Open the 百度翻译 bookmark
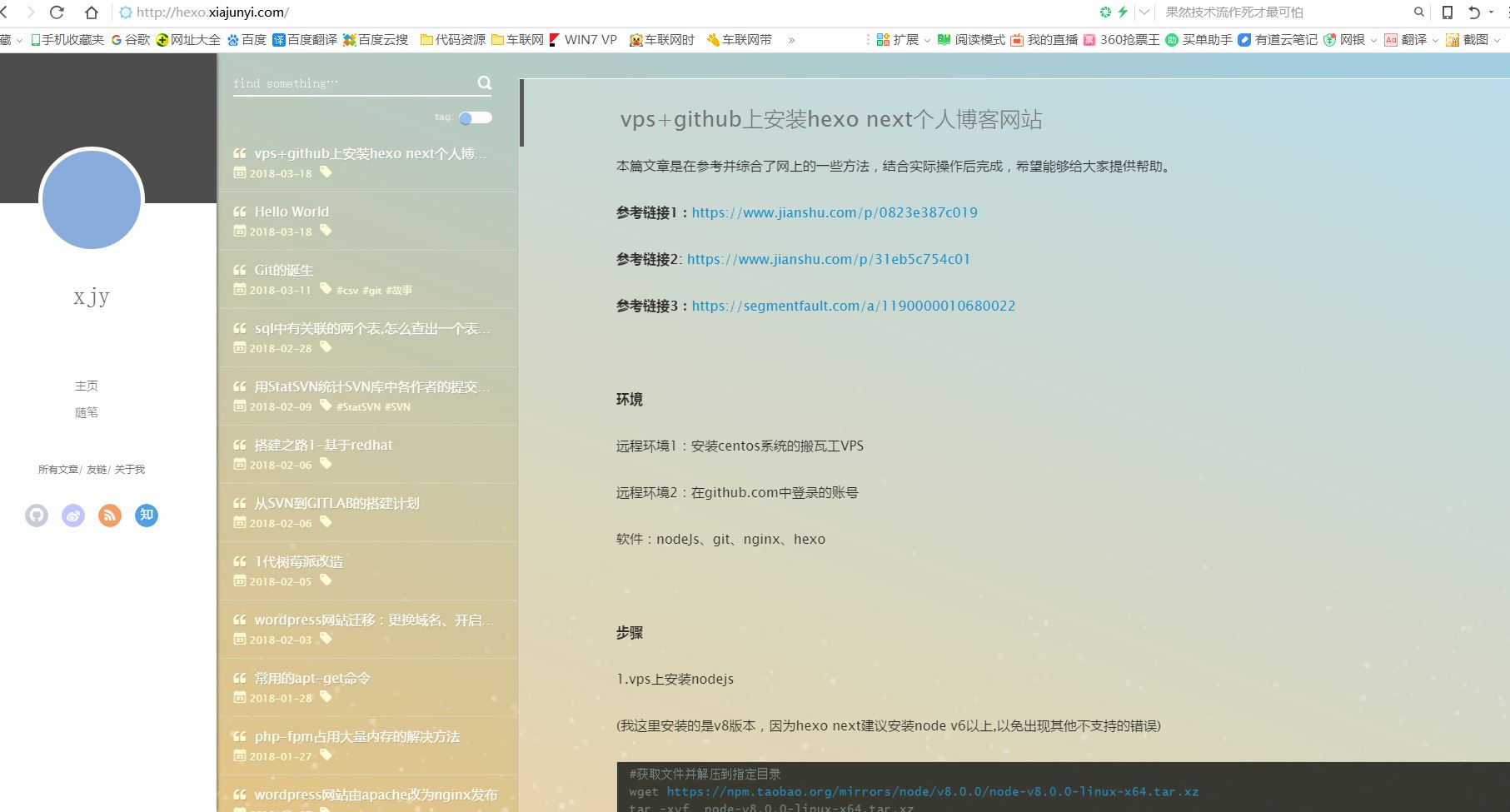The width and height of the screenshot is (1510, 812). 305,39
